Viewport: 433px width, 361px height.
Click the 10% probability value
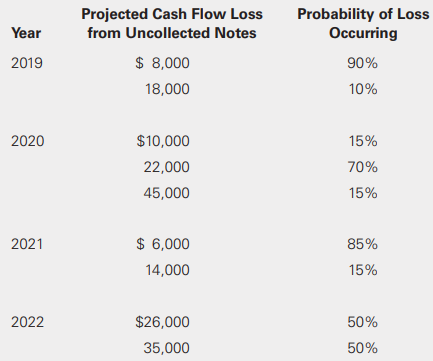point(363,89)
